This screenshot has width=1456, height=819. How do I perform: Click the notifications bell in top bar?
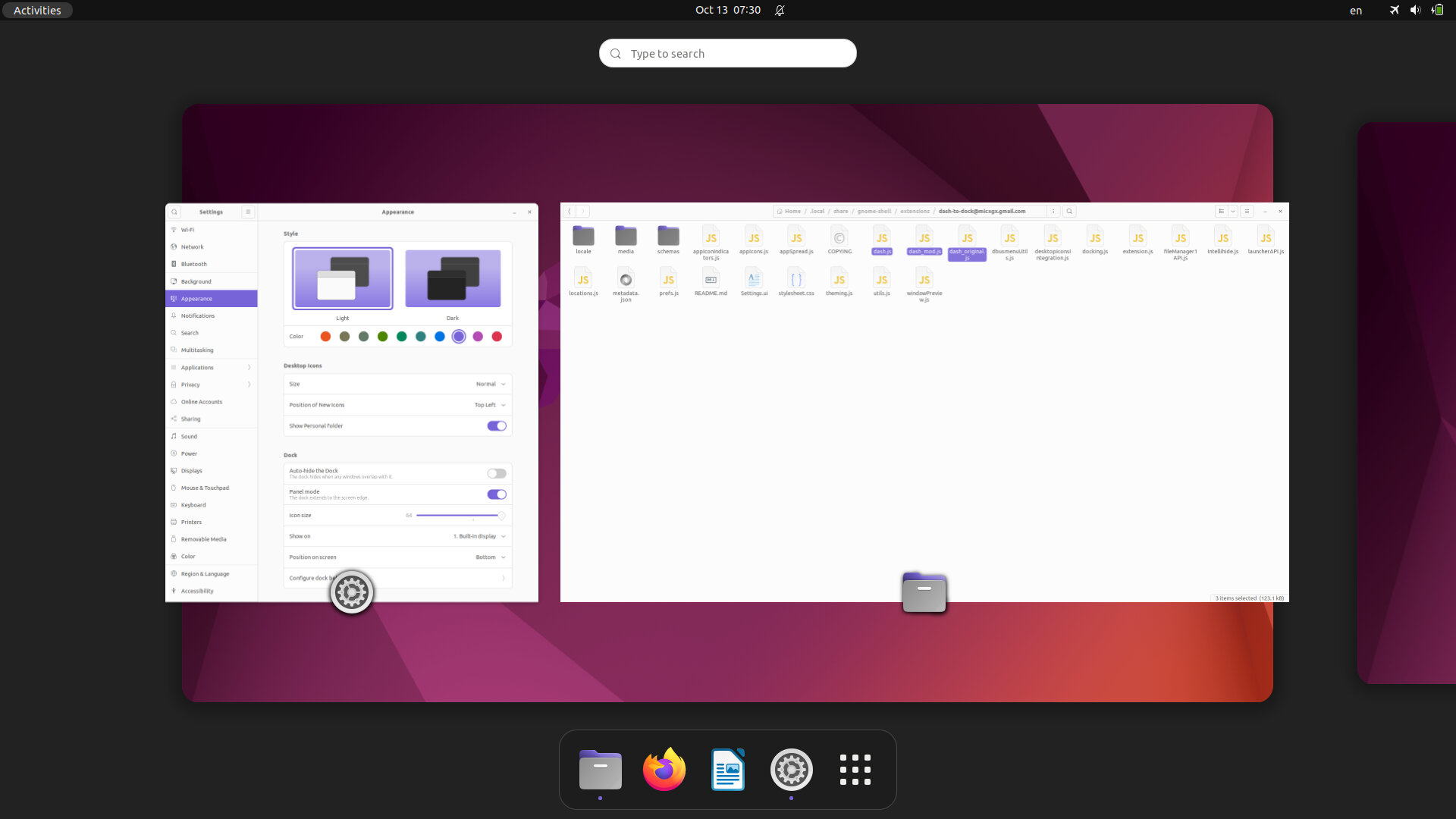(780, 10)
